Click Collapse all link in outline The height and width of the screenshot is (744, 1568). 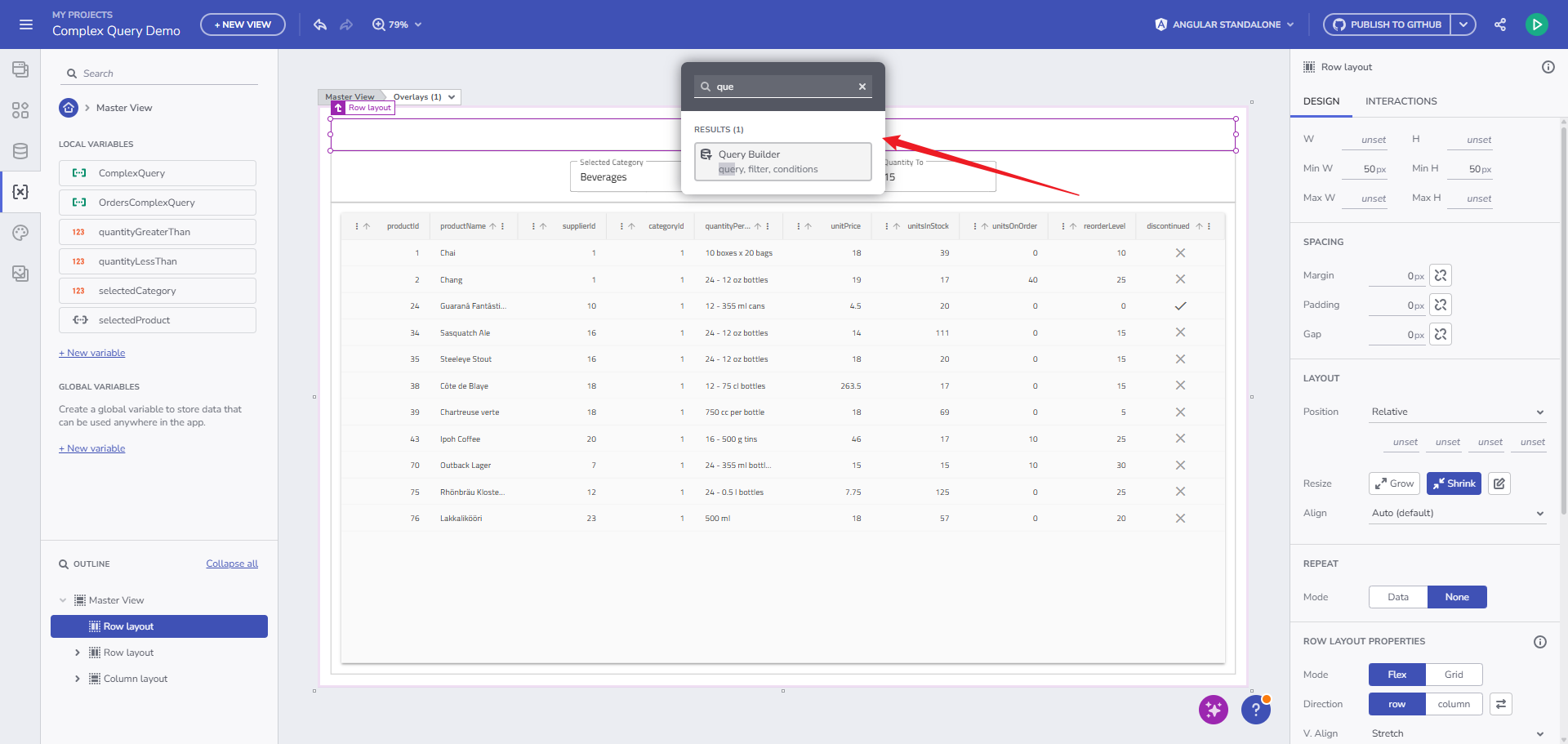click(x=232, y=564)
